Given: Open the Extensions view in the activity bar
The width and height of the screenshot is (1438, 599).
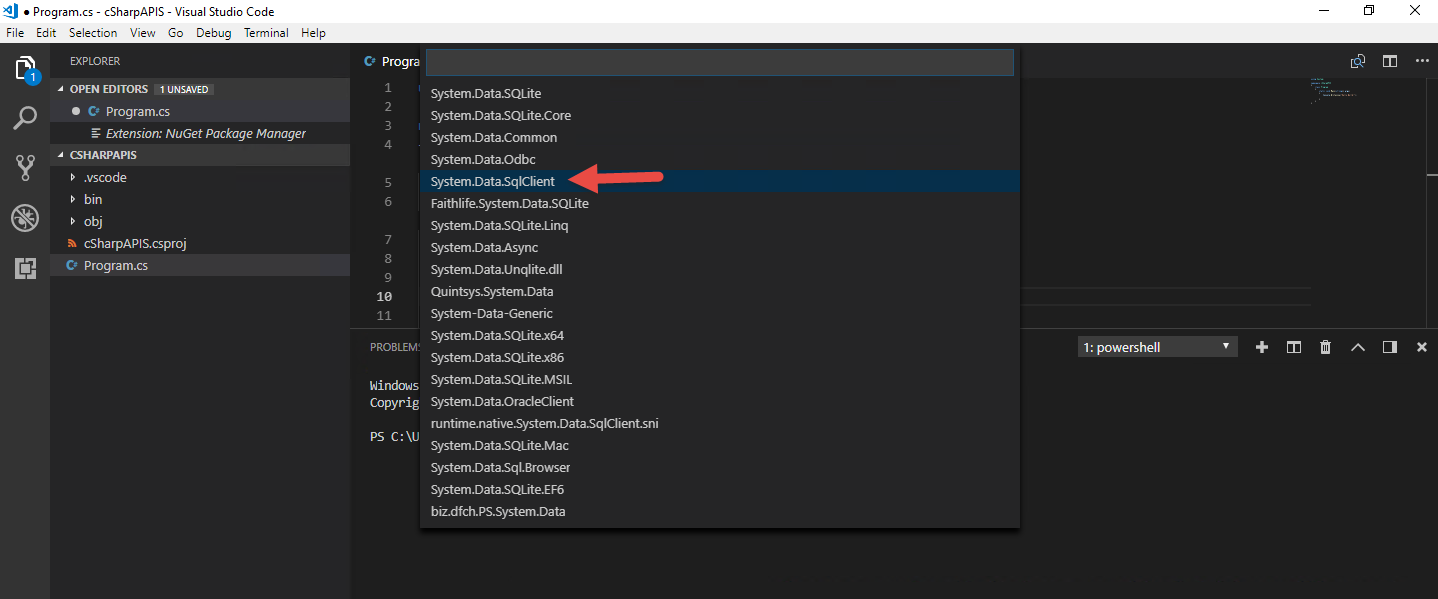Looking at the screenshot, I should 25,268.
